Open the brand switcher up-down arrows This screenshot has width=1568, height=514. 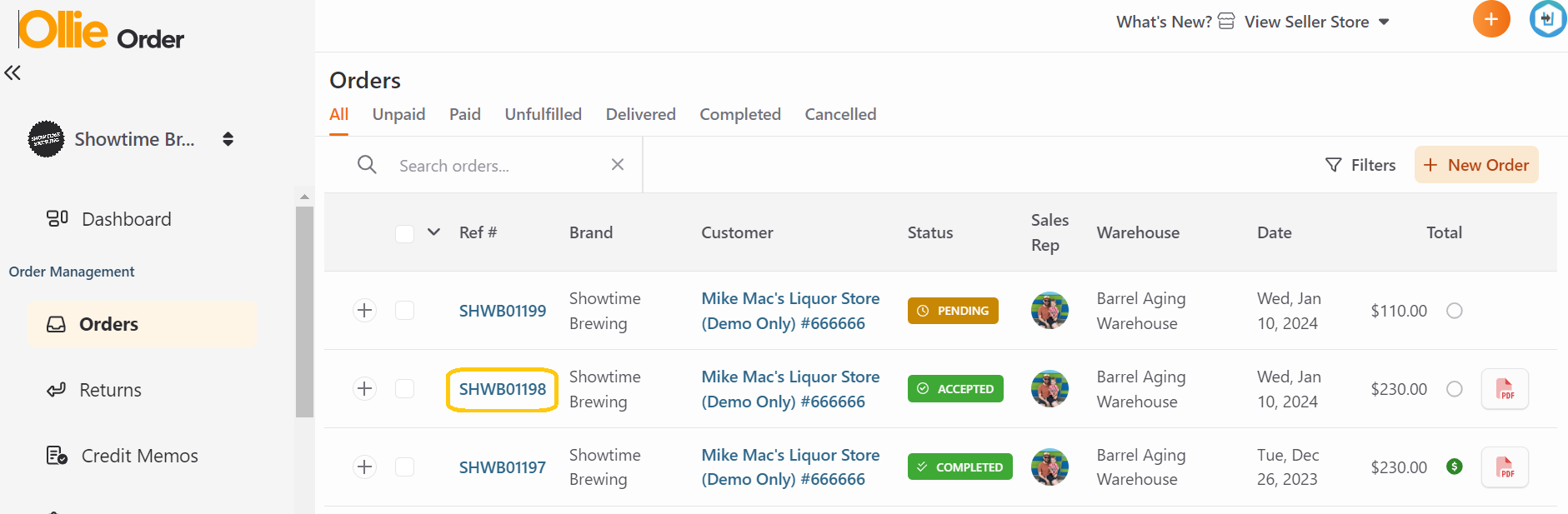point(228,139)
